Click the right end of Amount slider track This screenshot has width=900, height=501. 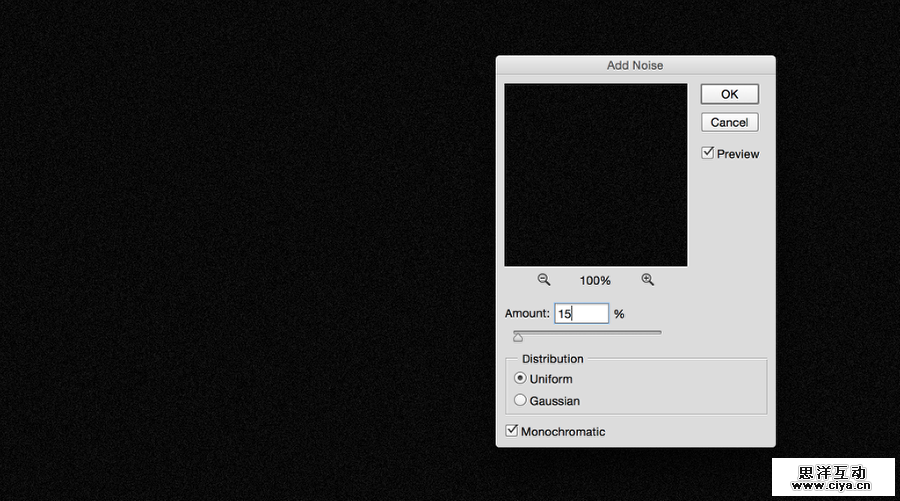[x=659, y=332]
